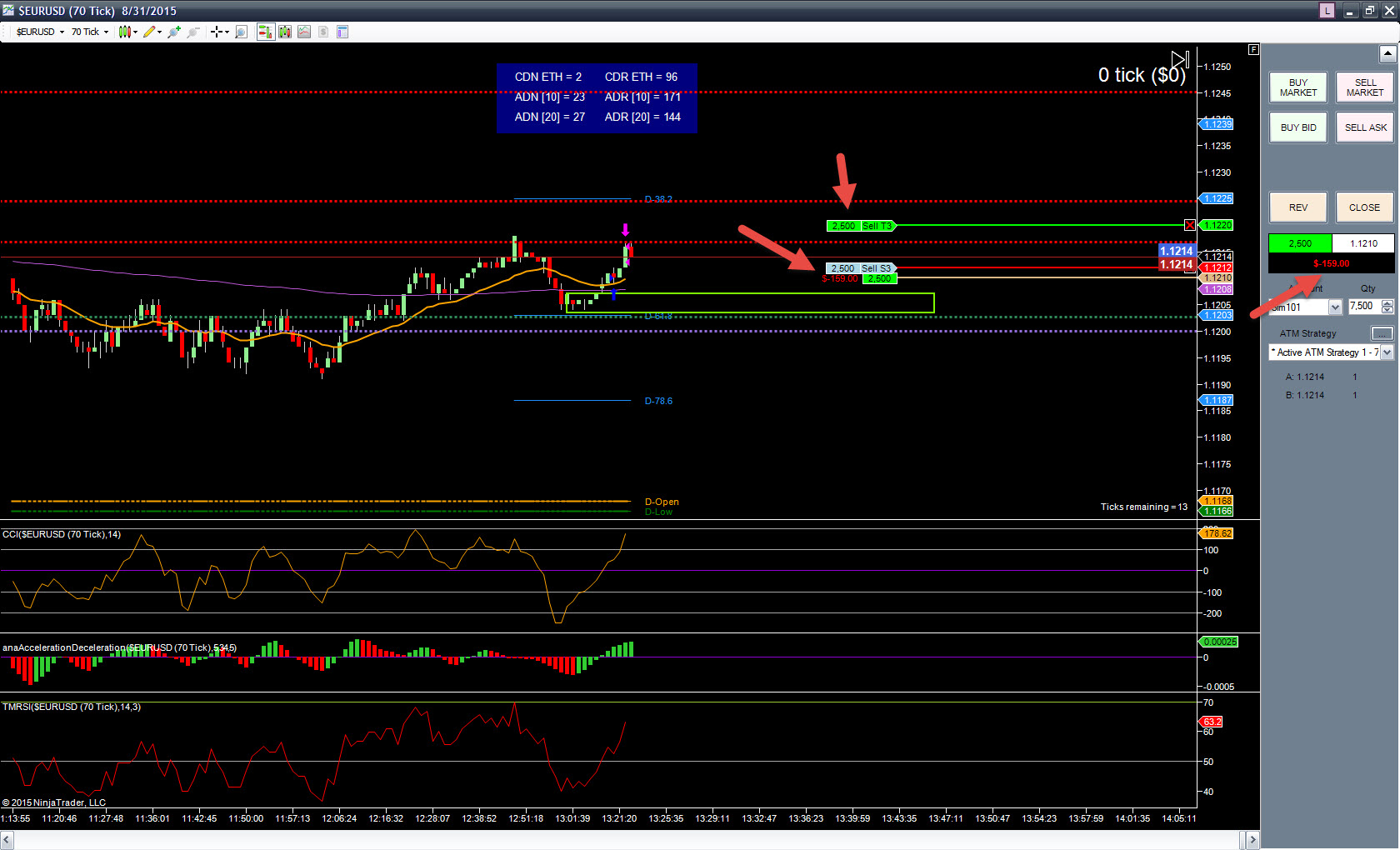Click the Ticks remaining = 13 text
Viewport: 1400px width, 850px height.
(1143, 507)
